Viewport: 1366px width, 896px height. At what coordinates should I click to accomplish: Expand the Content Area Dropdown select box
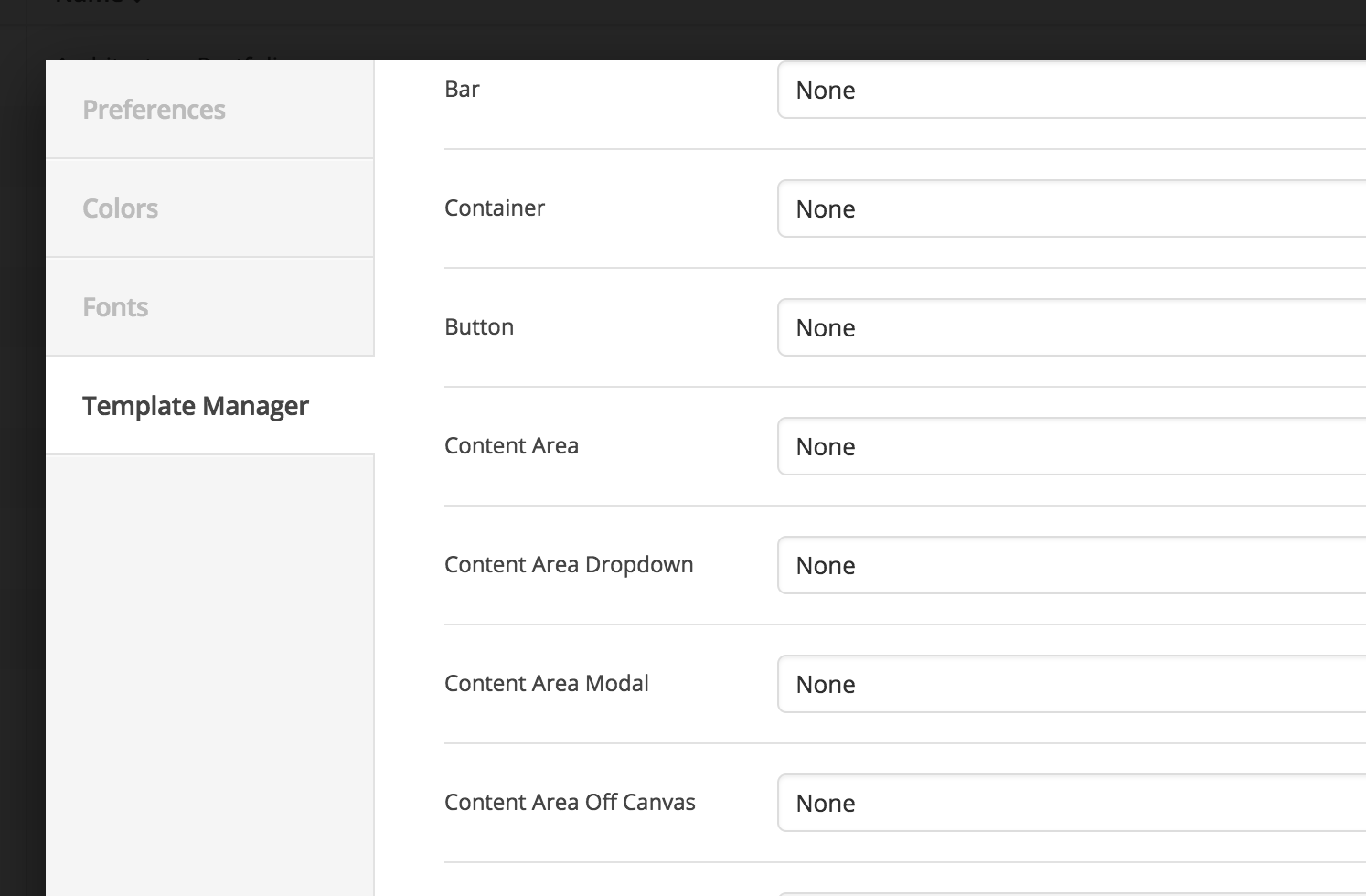pyautogui.click(x=1070, y=565)
